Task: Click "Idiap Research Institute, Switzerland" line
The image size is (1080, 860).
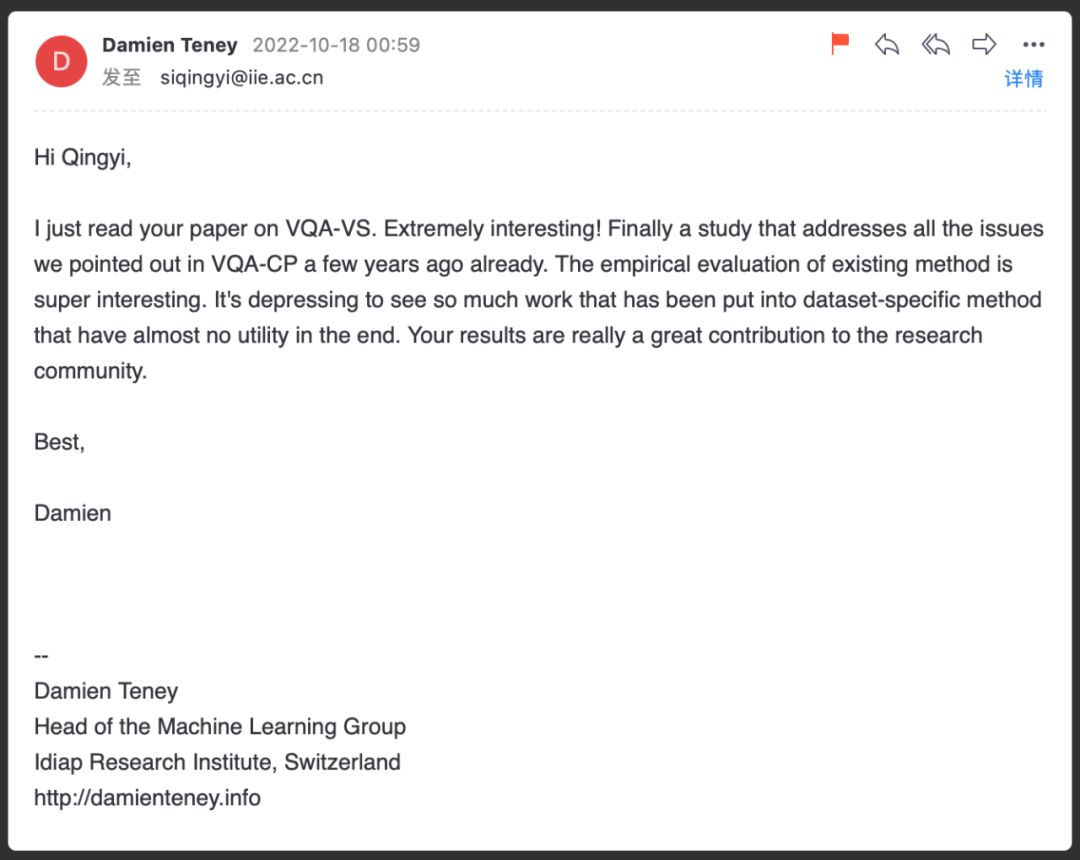Action: tap(217, 762)
